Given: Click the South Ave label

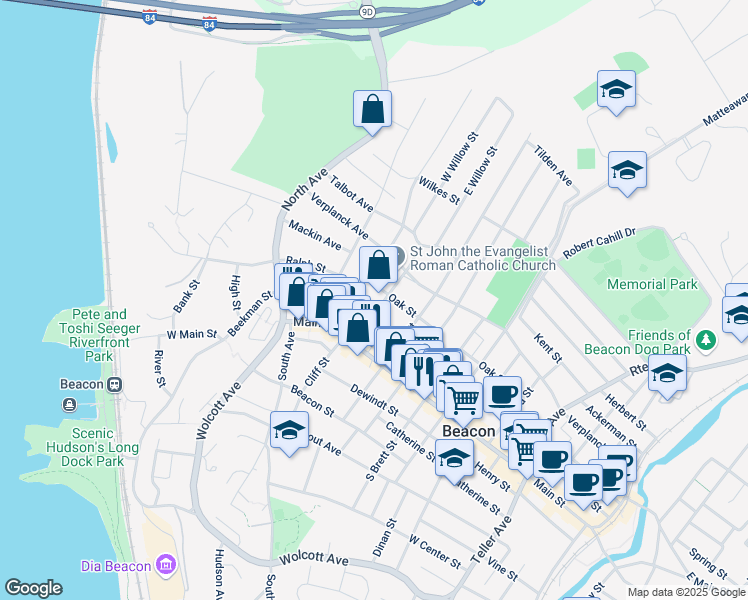Looking at the screenshot, I should pyautogui.click(x=287, y=356).
